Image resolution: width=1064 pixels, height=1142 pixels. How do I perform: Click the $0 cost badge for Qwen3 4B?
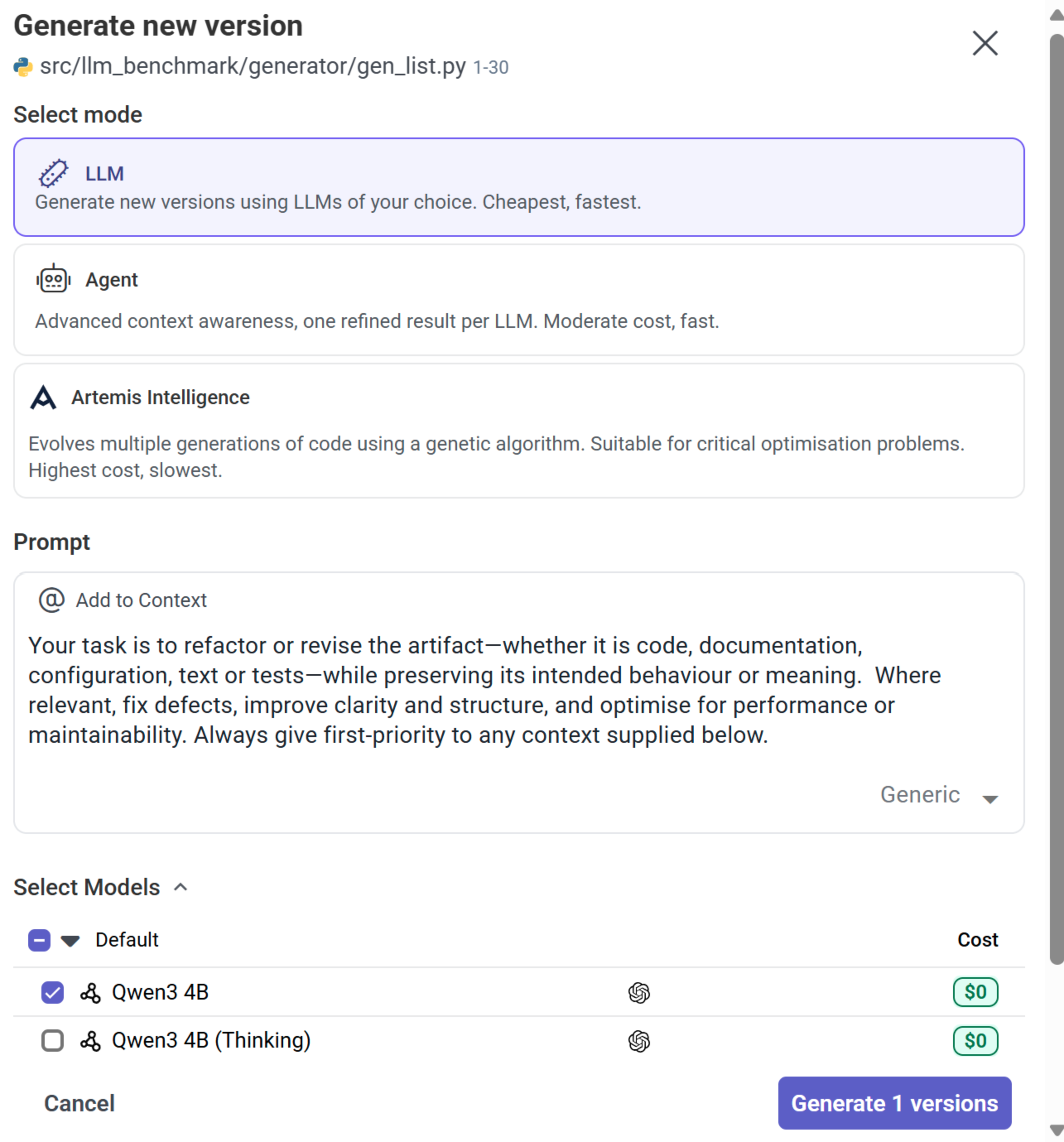(975, 993)
